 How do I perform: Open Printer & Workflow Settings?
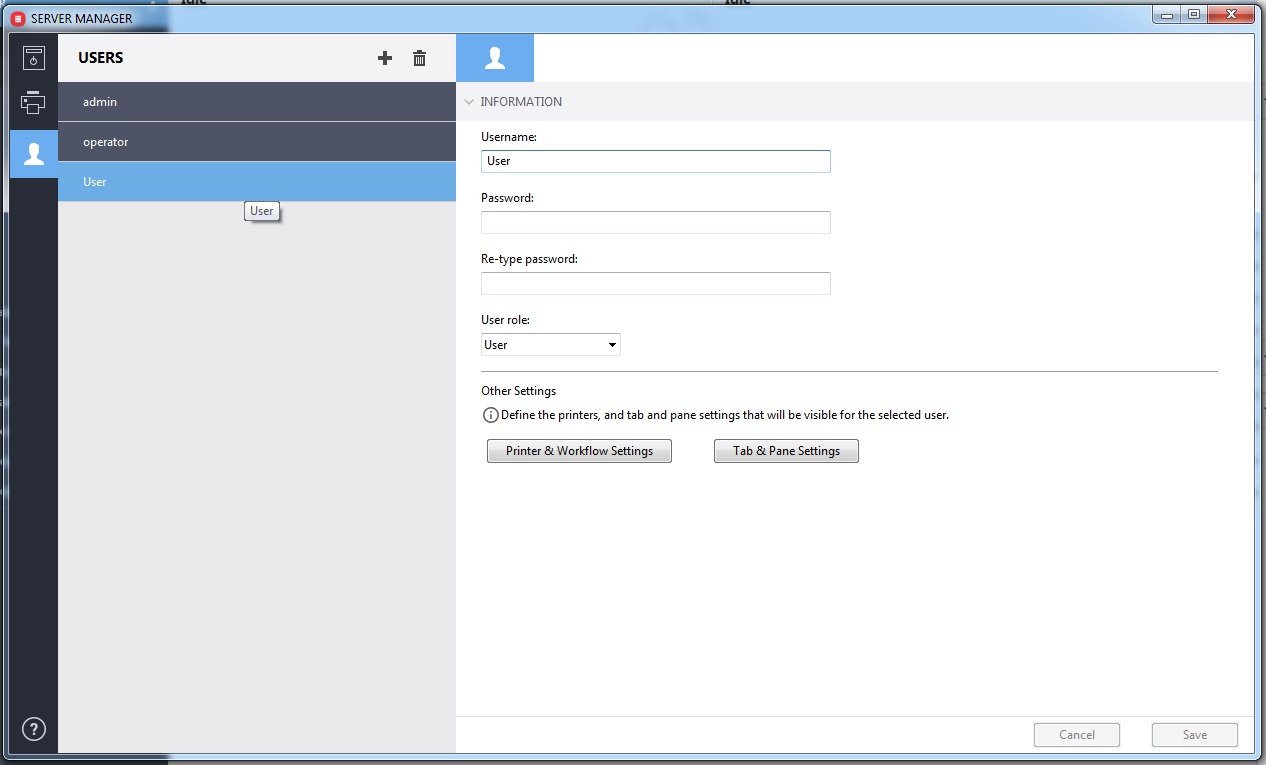click(x=579, y=451)
